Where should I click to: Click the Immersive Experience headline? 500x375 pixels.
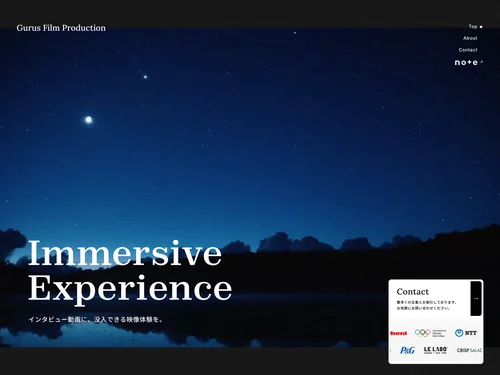(130, 270)
